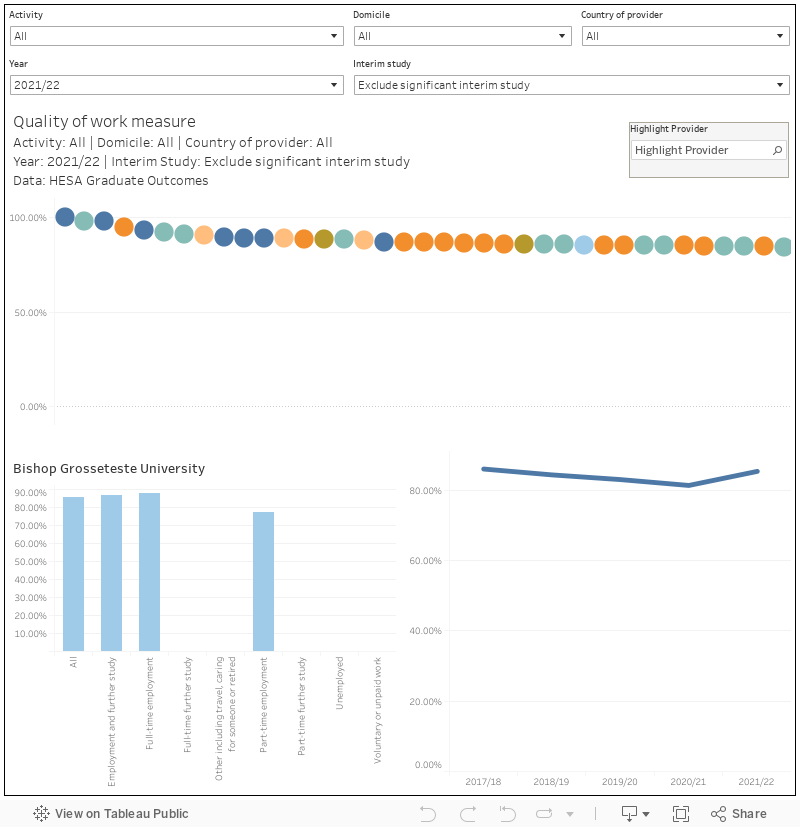Screen dimensions: 800x827
Task: Click the Replay animation icon
Action: 545,813
